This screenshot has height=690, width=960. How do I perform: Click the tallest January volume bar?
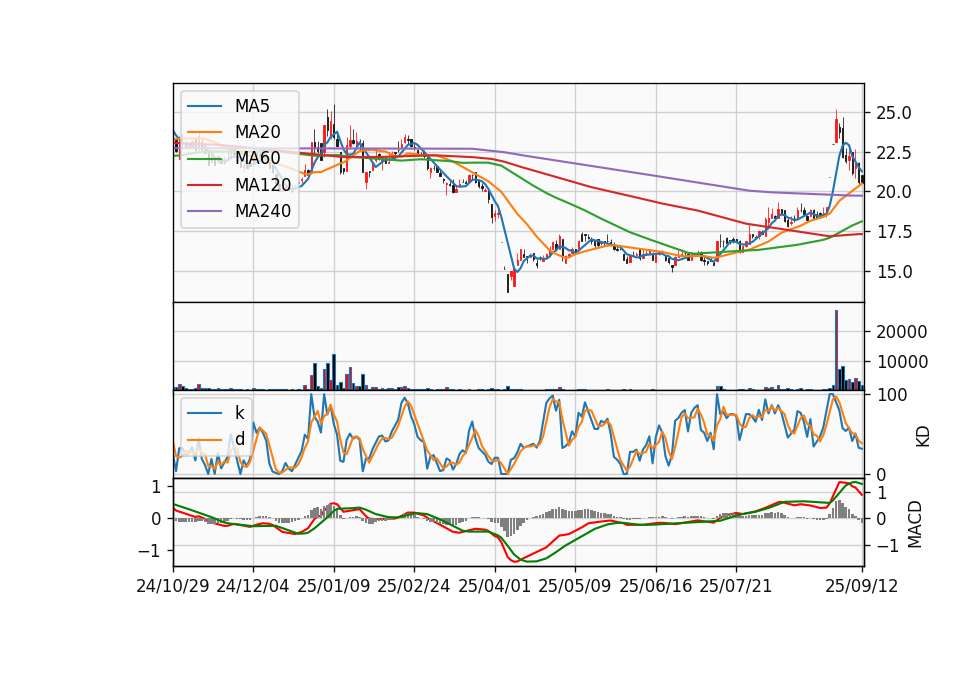click(334, 372)
